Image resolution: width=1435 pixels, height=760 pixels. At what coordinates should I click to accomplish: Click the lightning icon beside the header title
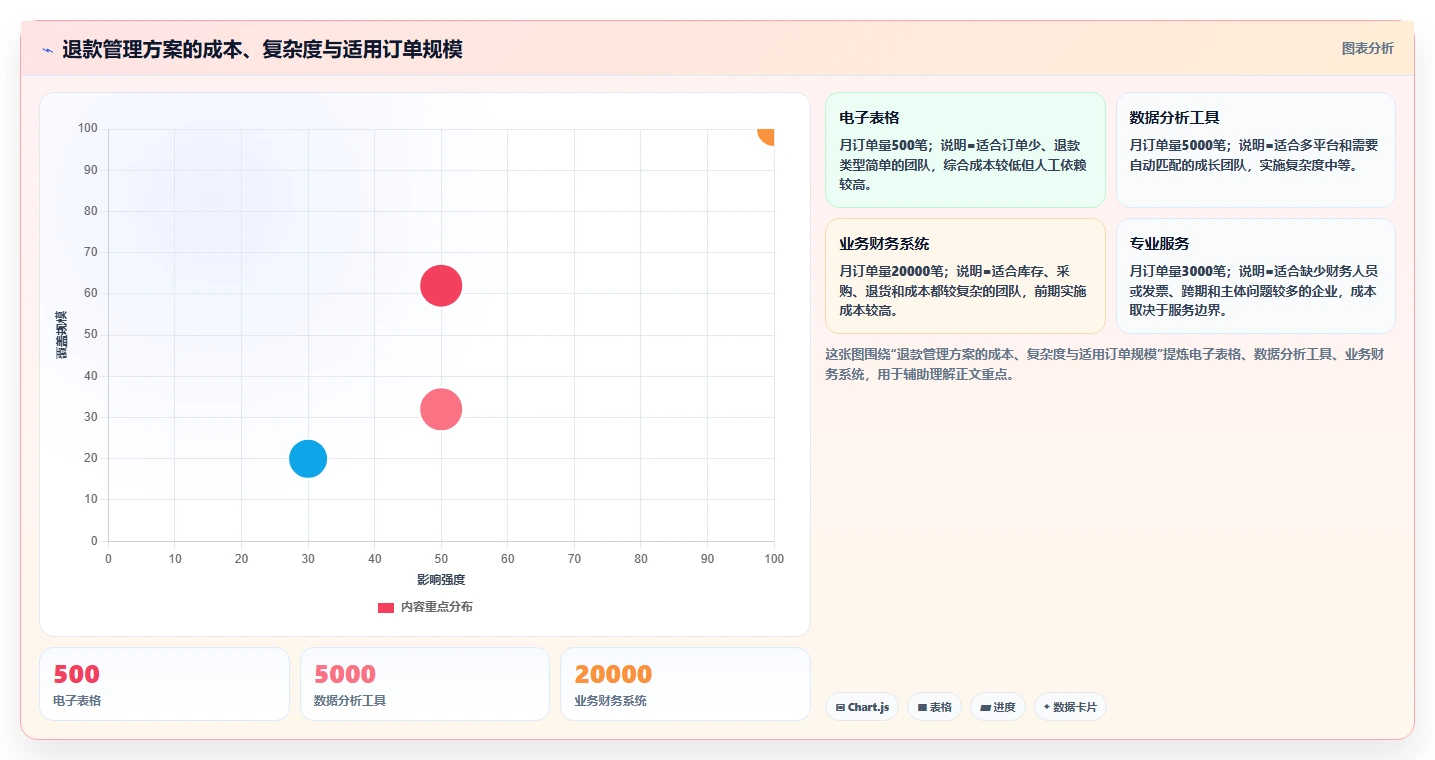coord(47,50)
